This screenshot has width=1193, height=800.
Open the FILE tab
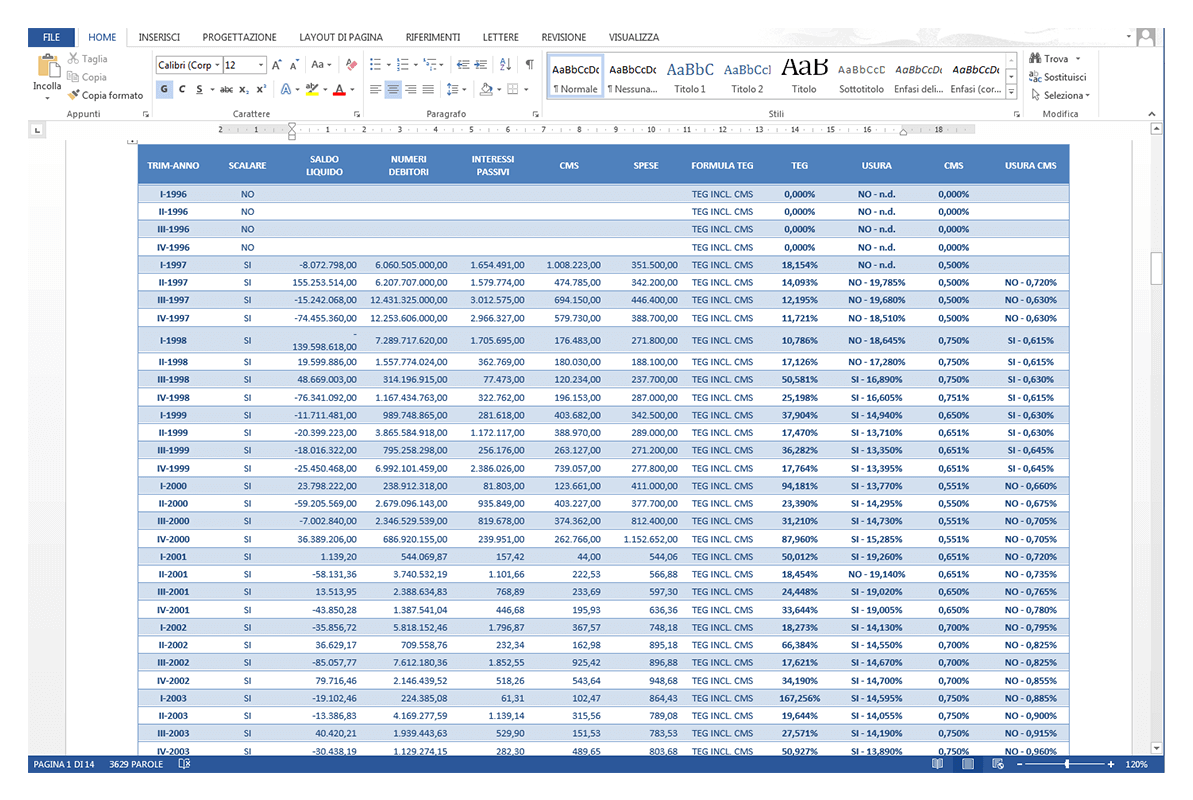(x=51, y=37)
